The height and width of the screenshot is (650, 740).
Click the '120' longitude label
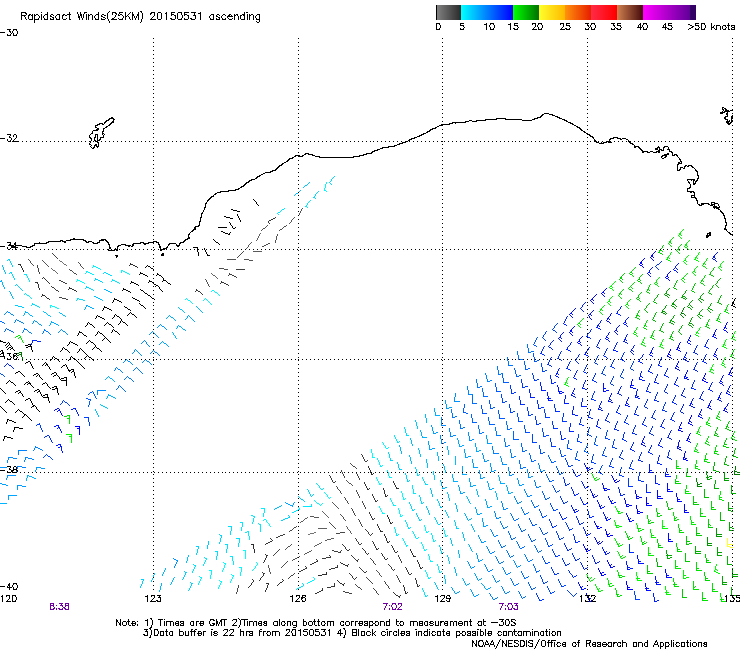[8, 599]
